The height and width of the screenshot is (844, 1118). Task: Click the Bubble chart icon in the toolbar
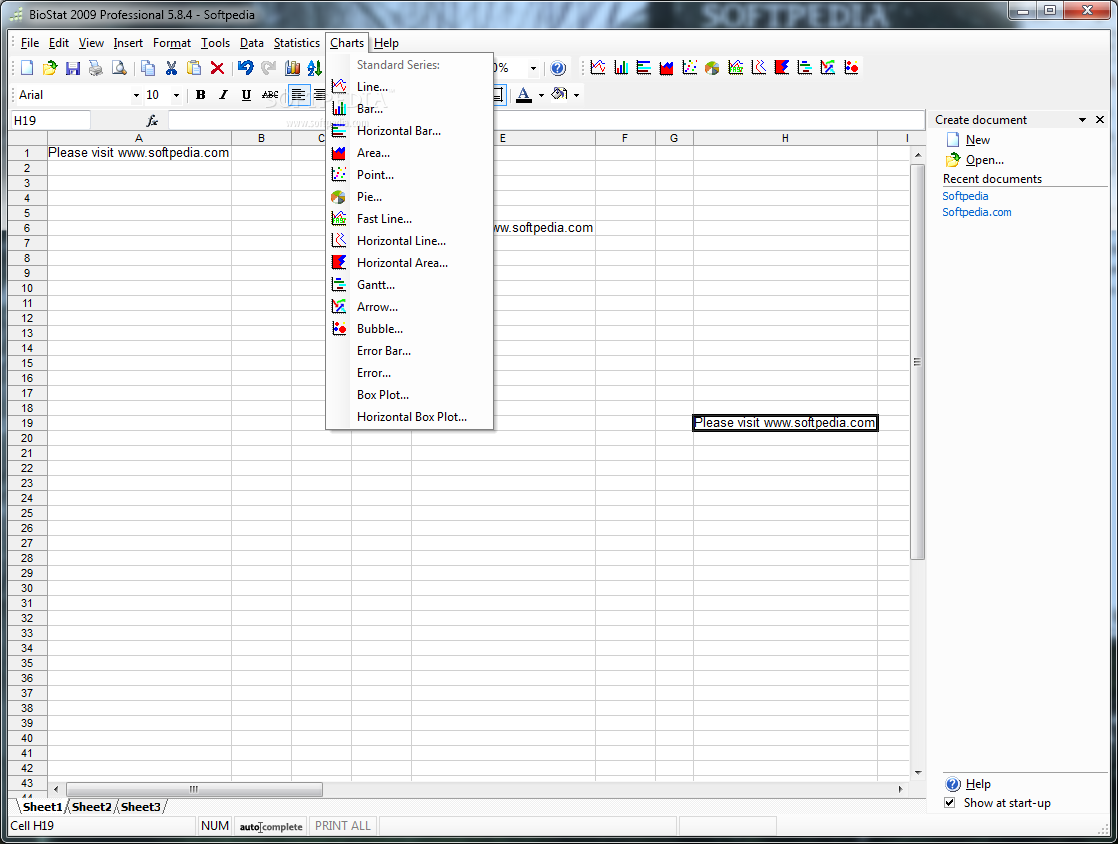click(851, 67)
